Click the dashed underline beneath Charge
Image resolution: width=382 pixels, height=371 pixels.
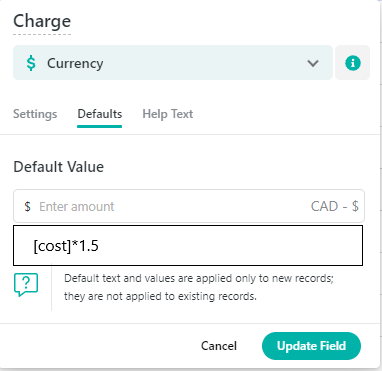pos(42,34)
